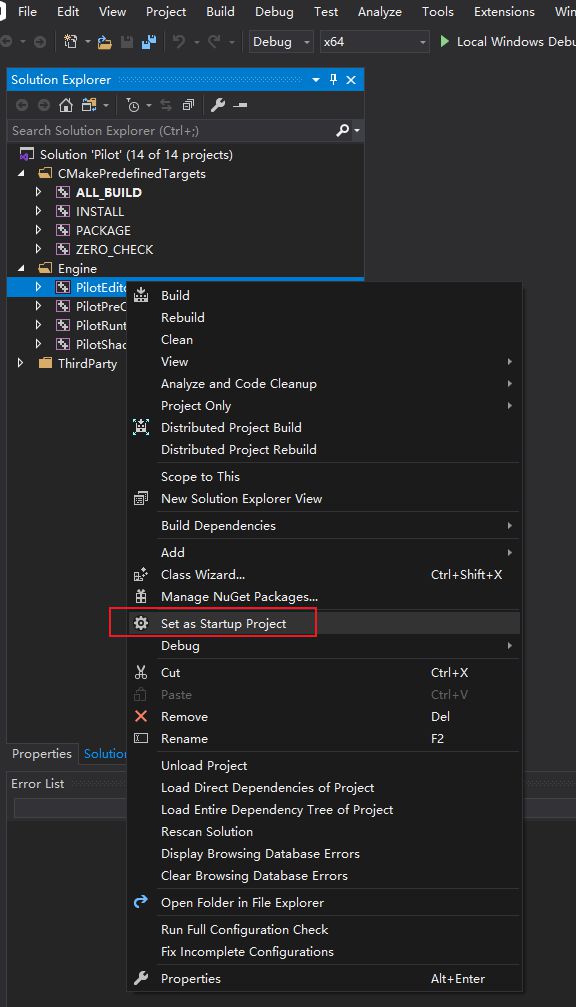Click the red X Remove icon
Screen dimensions: 576x1007
click(141, 716)
